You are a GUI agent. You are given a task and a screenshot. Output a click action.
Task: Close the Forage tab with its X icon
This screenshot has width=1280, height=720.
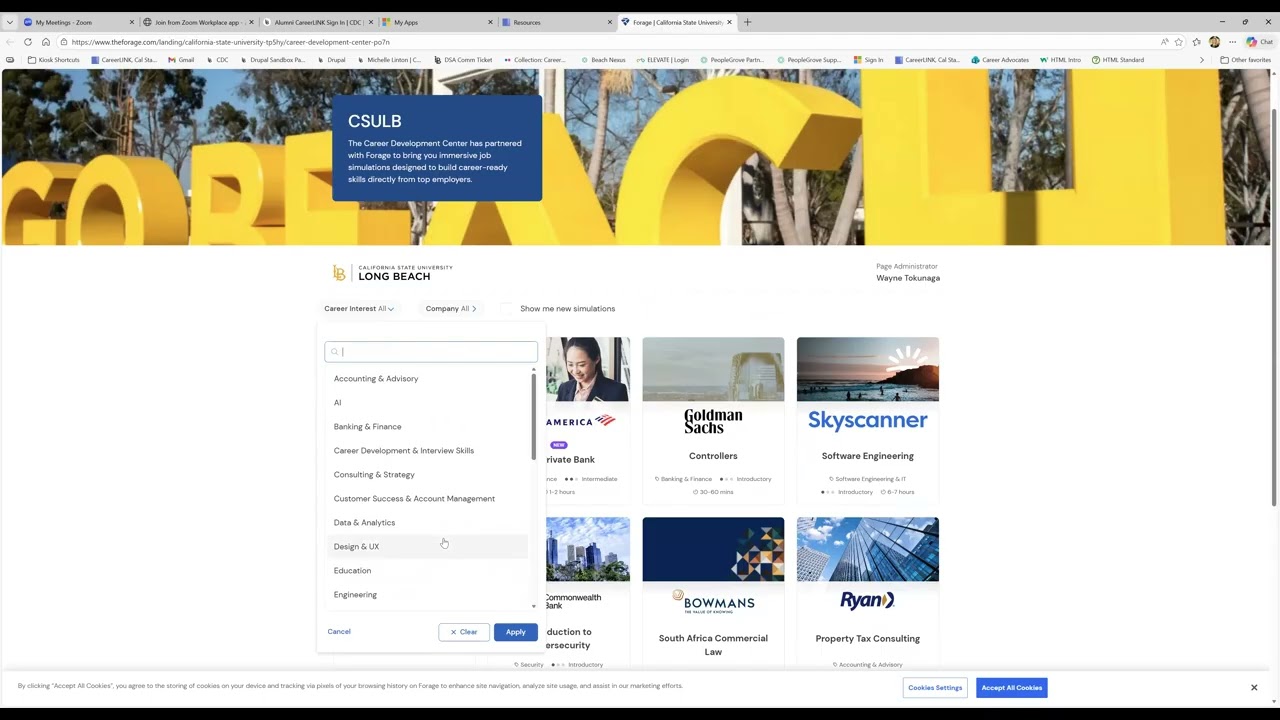click(x=730, y=22)
